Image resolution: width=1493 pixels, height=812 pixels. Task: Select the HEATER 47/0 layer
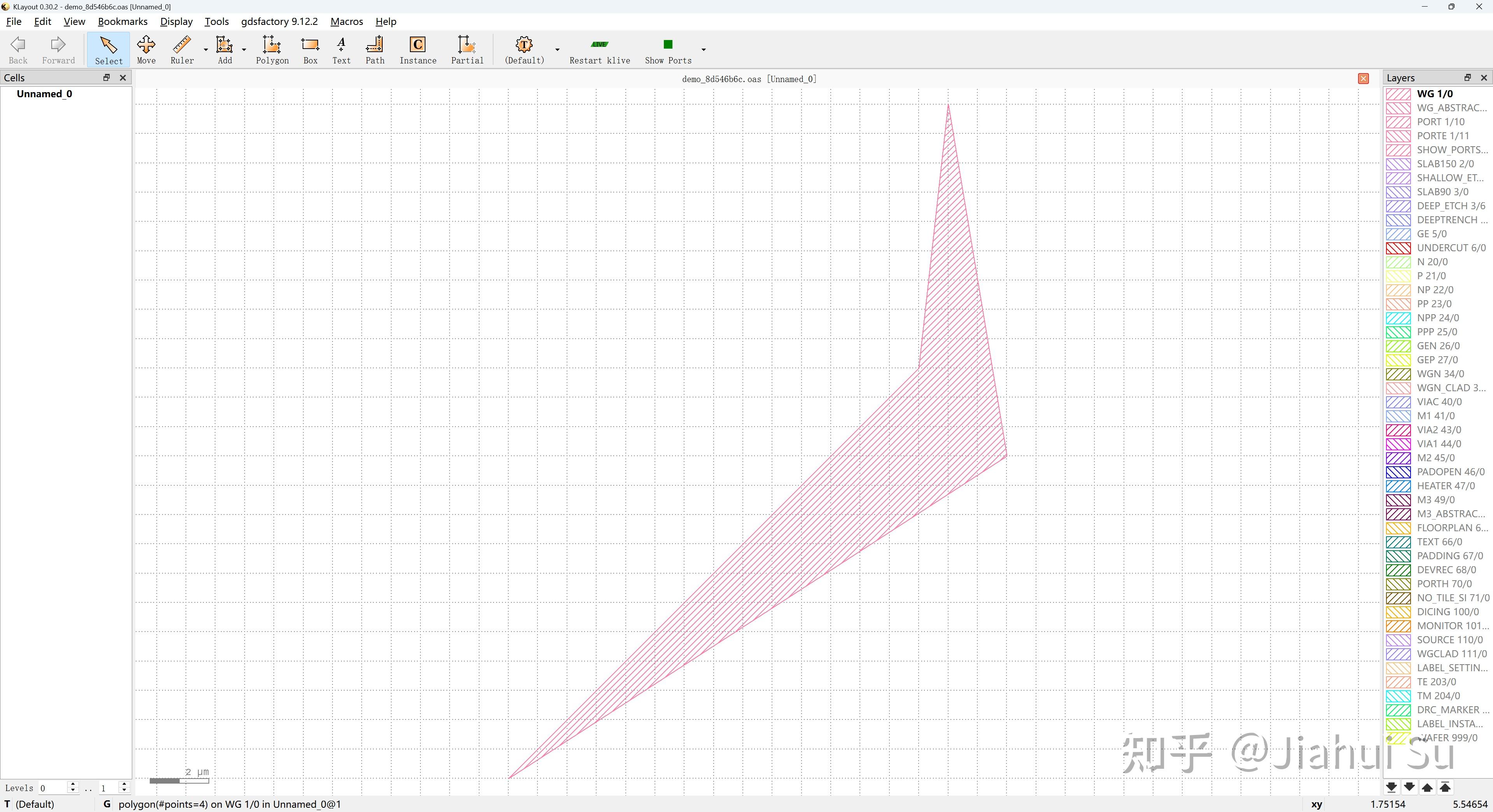coord(1437,486)
